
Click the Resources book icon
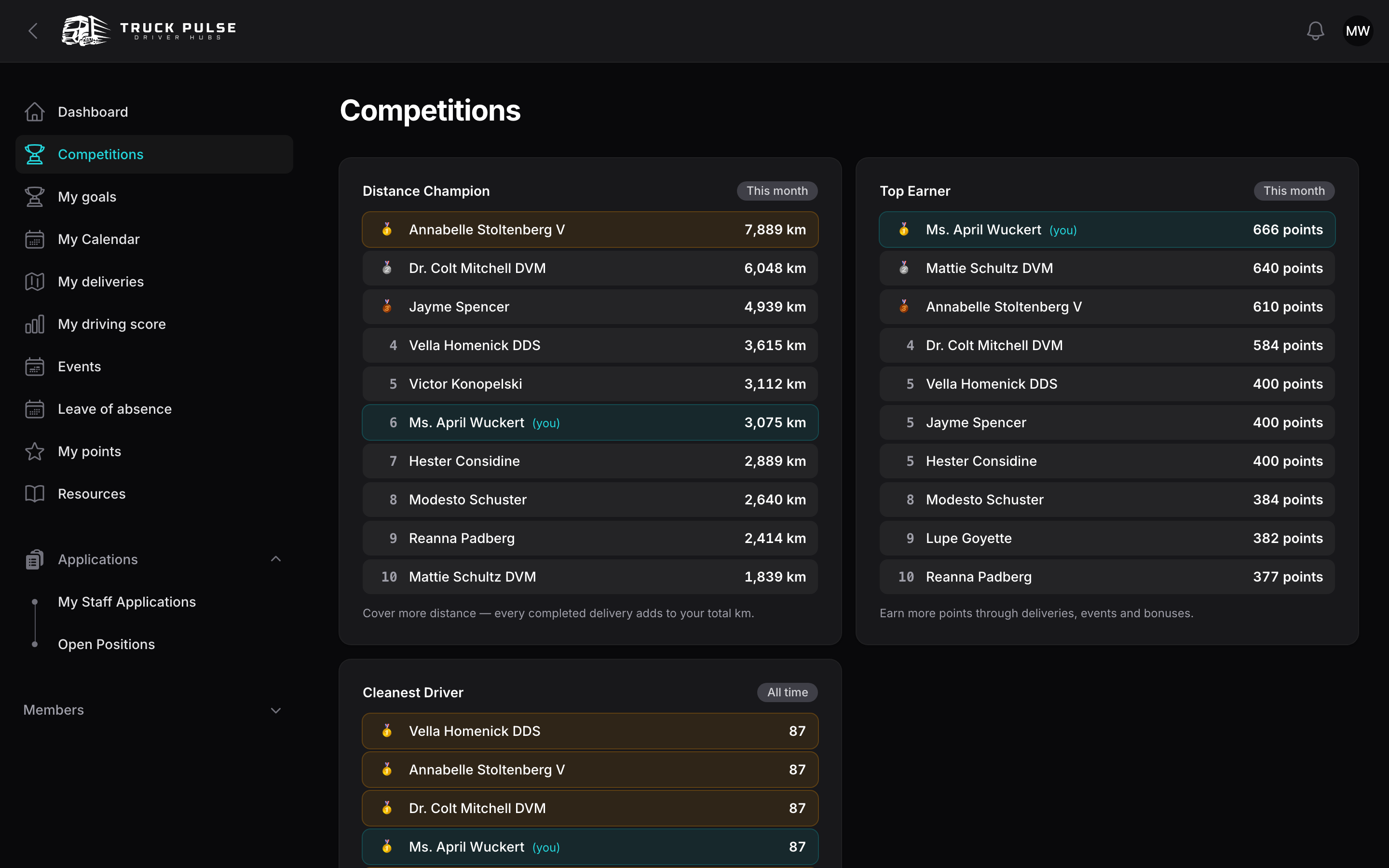34,494
